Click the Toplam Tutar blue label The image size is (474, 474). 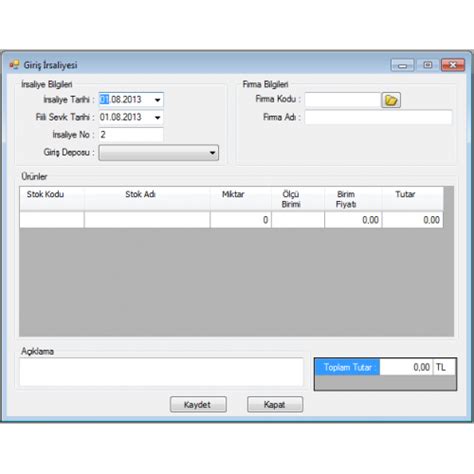tap(347, 367)
